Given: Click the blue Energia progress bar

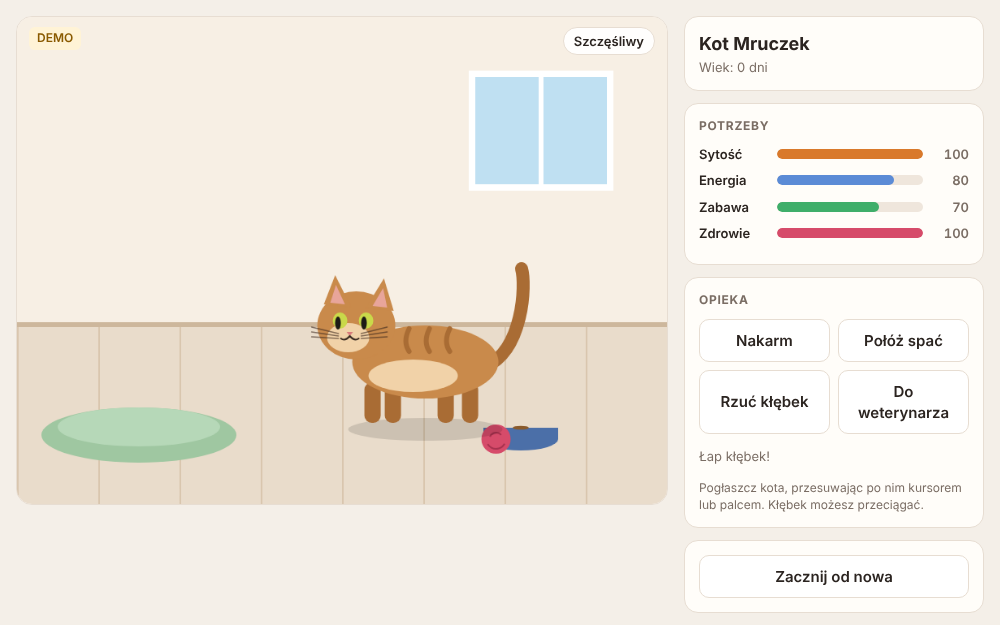Looking at the screenshot, I should 849,180.
